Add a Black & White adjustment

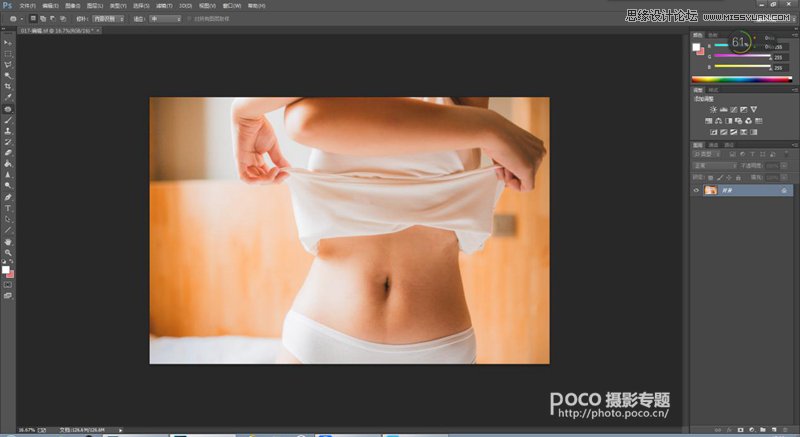point(729,121)
